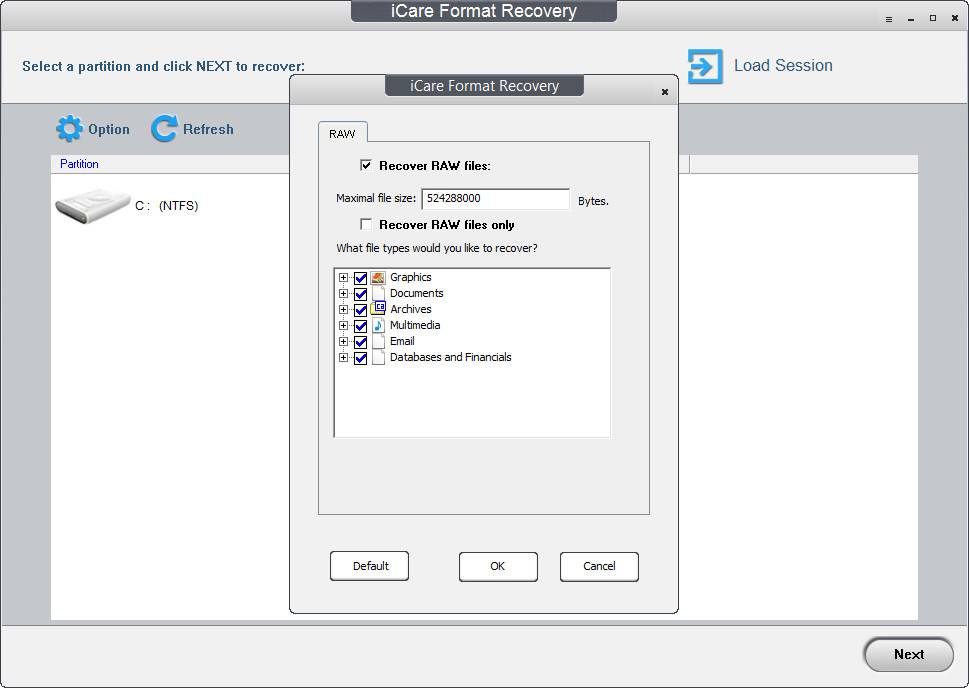The image size is (969, 688).
Task: Click the Multimedia music note icon
Action: pos(378,325)
